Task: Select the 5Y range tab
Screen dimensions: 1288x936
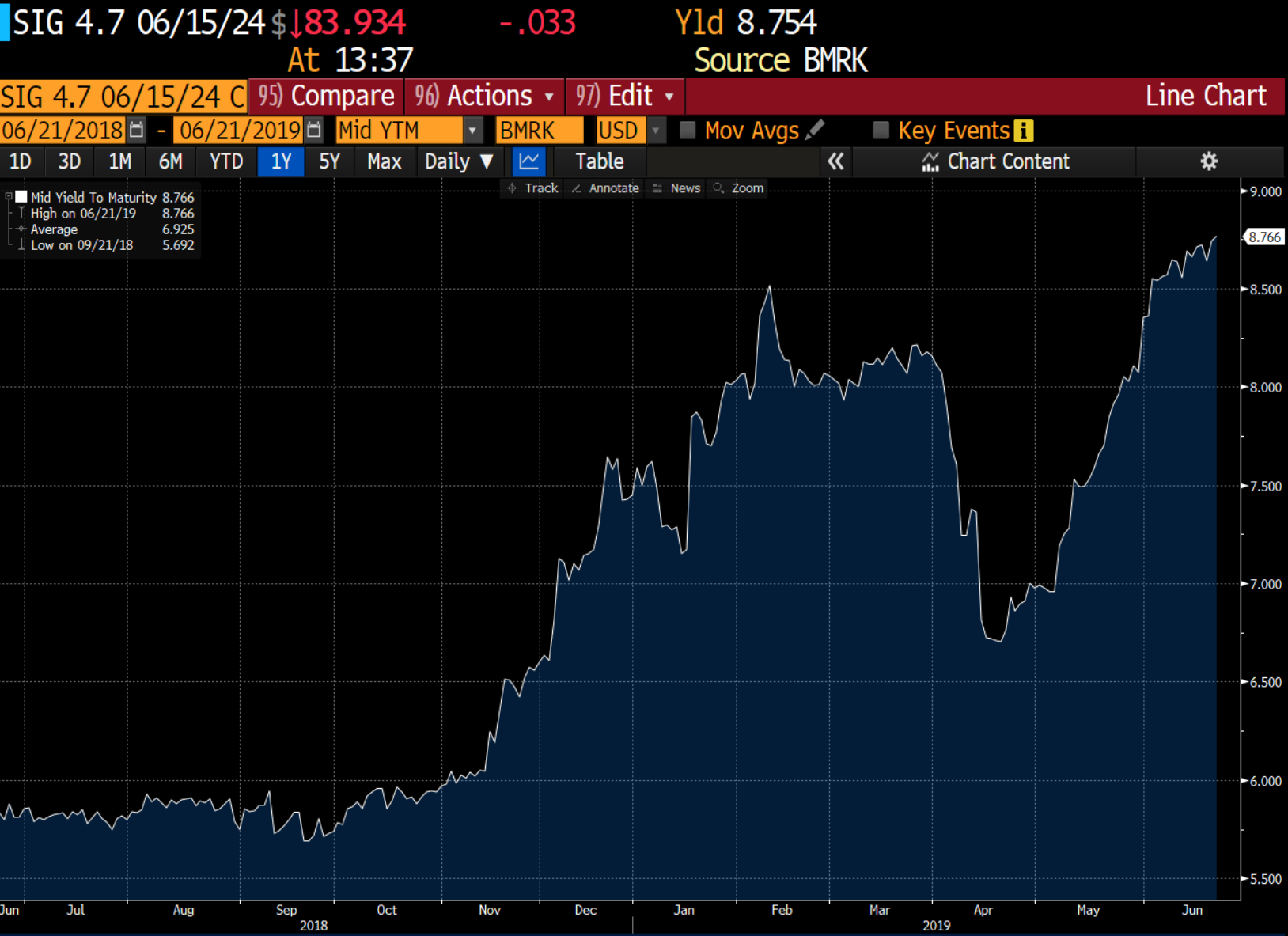Action: [329, 161]
